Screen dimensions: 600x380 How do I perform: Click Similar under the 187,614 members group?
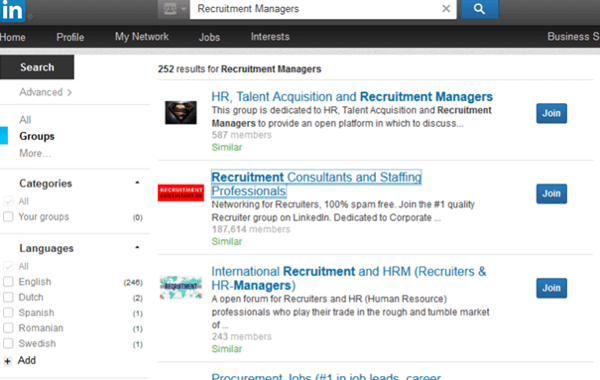point(227,241)
